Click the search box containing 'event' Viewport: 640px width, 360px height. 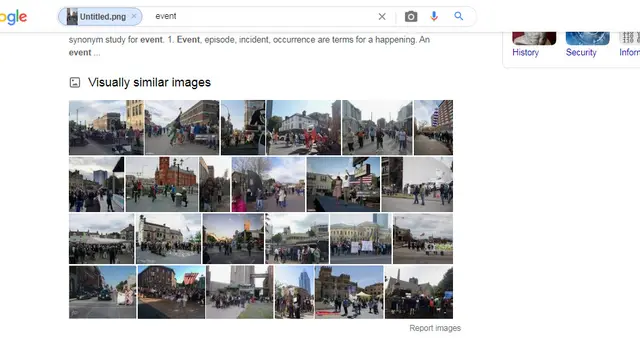click(x=261, y=16)
